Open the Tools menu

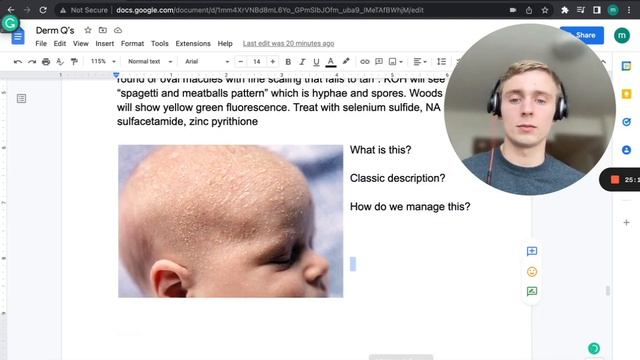tap(160, 43)
